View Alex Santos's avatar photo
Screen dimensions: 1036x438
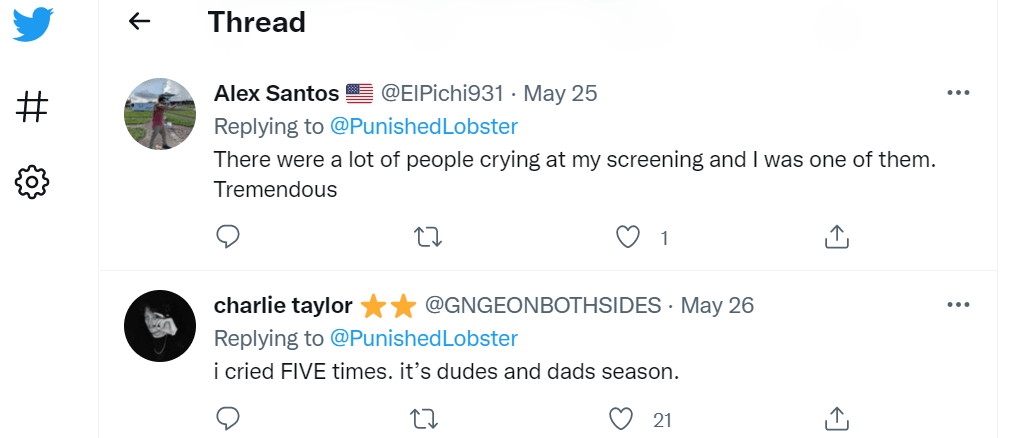click(x=160, y=114)
